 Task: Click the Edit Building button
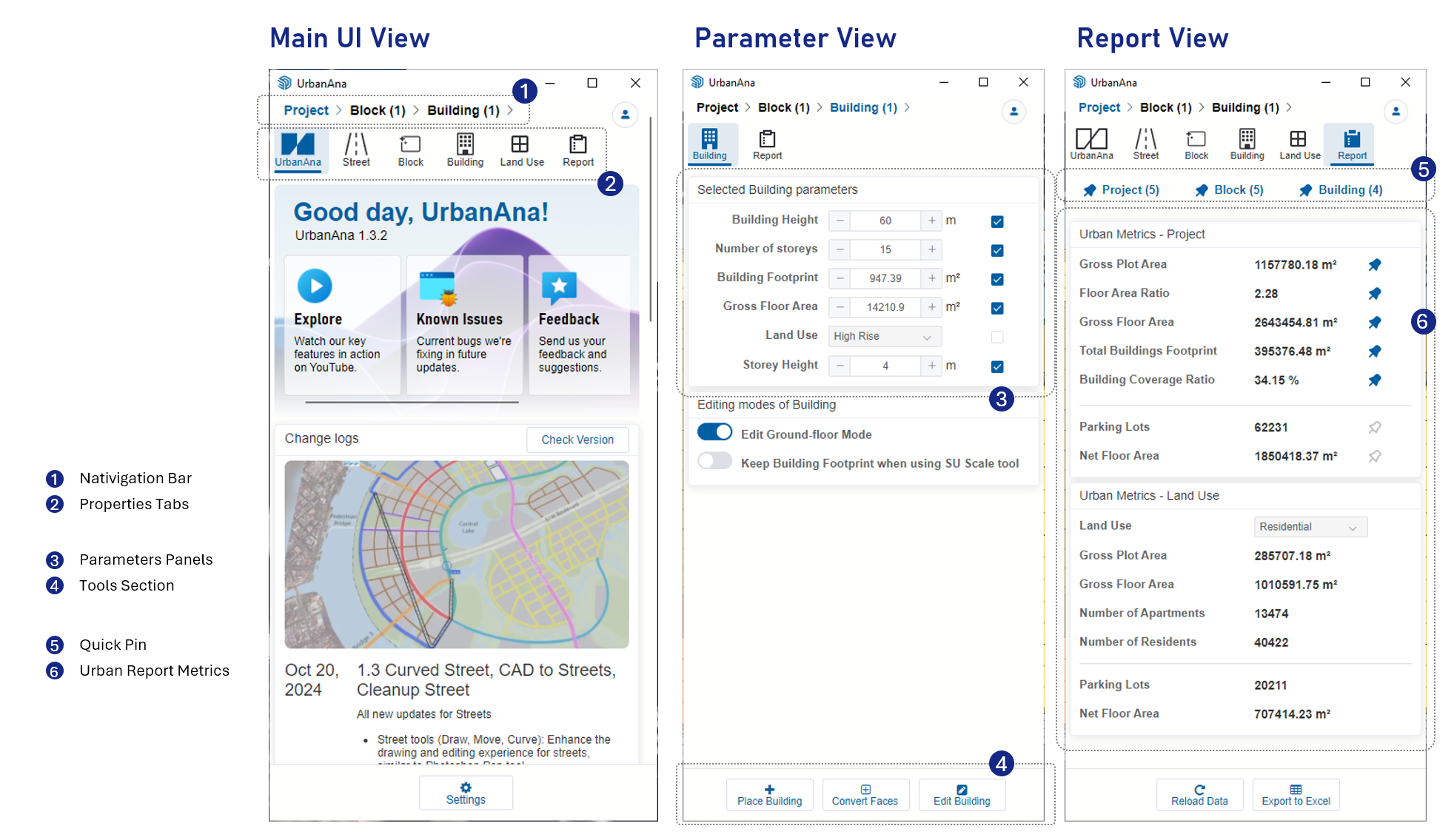(962, 795)
